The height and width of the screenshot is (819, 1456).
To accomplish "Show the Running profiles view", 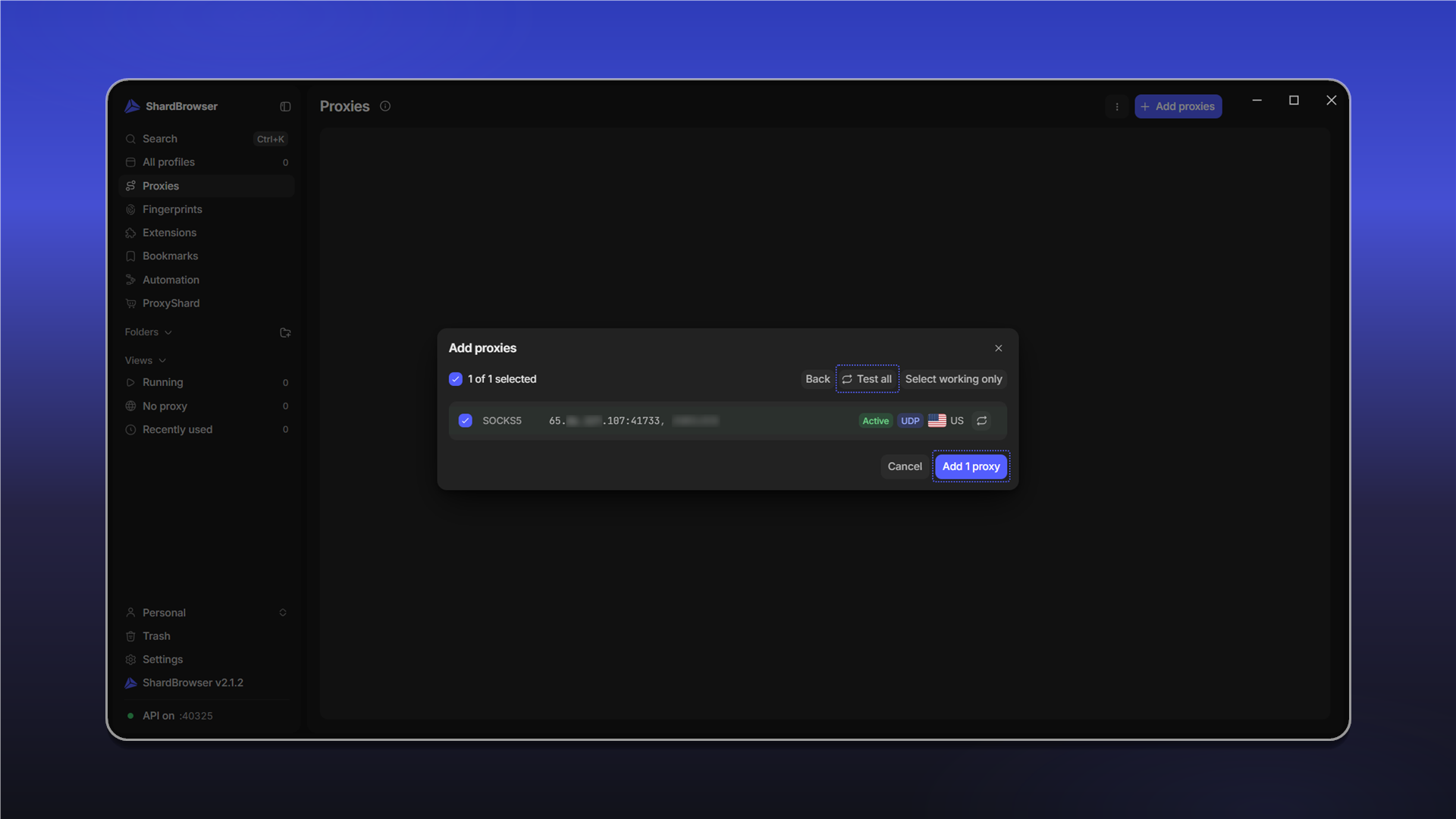I will click(206, 383).
